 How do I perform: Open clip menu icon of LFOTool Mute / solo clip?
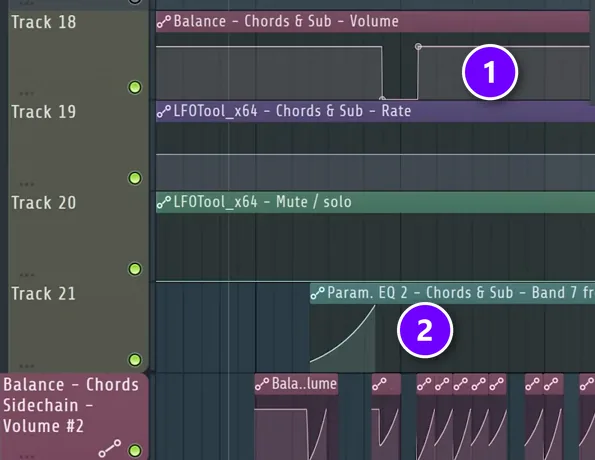tap(164, 202)
